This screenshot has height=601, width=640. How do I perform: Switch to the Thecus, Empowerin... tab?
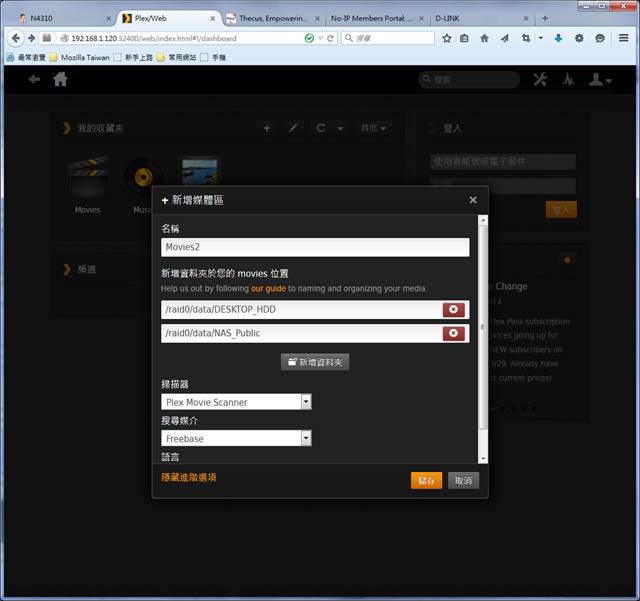[x=273, y=18]
